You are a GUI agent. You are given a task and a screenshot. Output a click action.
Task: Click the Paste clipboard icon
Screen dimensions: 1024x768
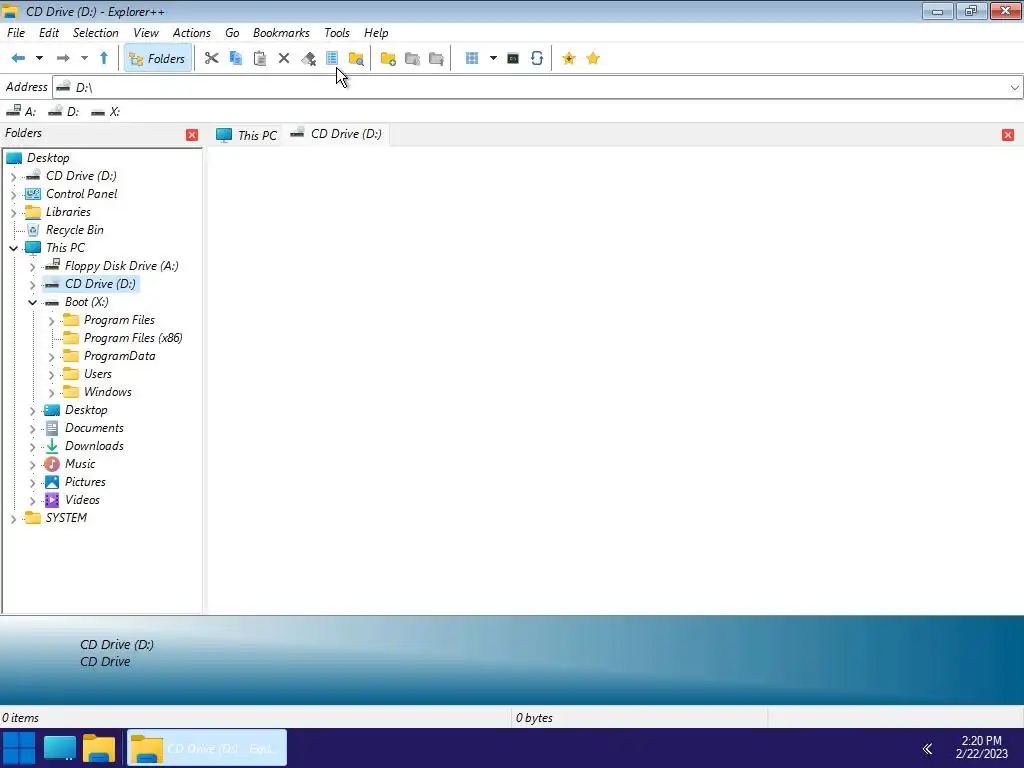tap(260, 59)
